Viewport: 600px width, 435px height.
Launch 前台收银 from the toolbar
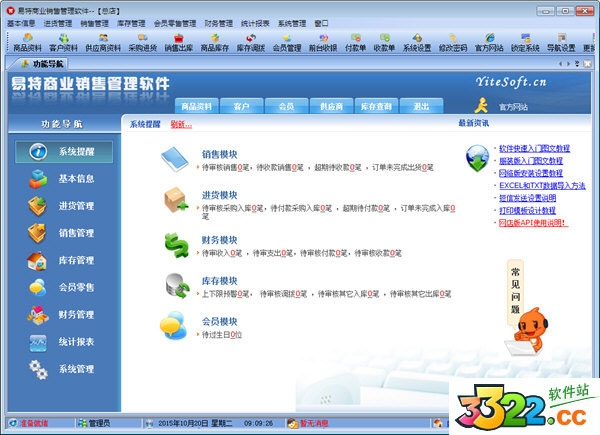click(323, 42)
